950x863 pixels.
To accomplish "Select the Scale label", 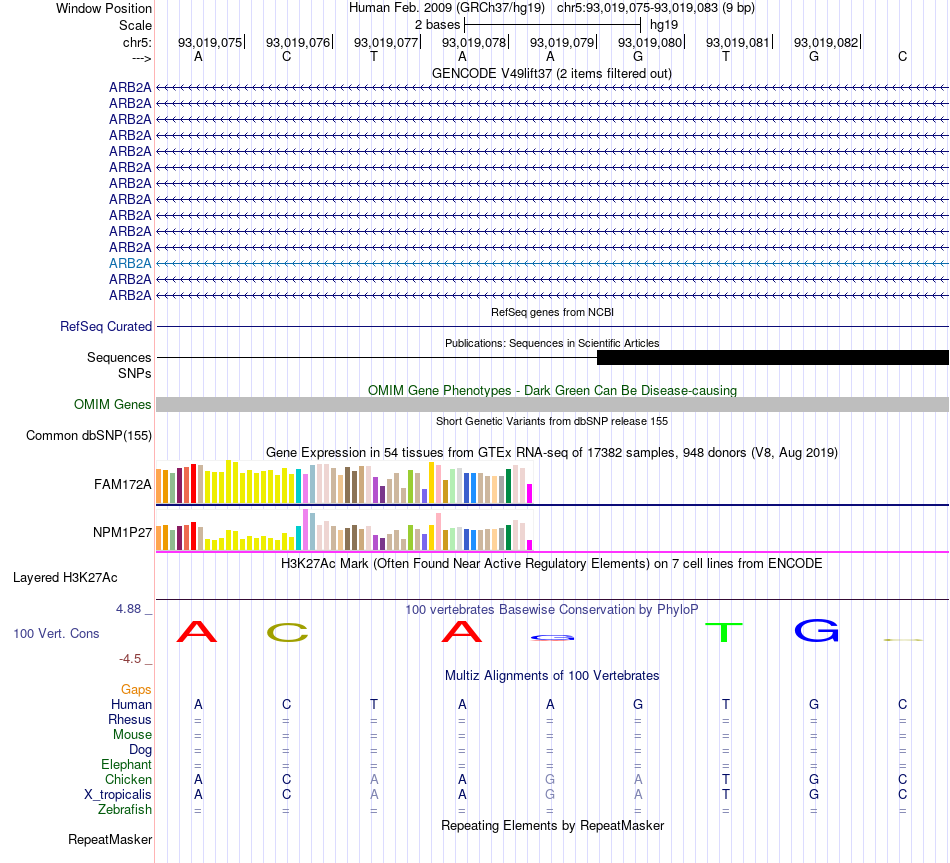I will point(135,25).
